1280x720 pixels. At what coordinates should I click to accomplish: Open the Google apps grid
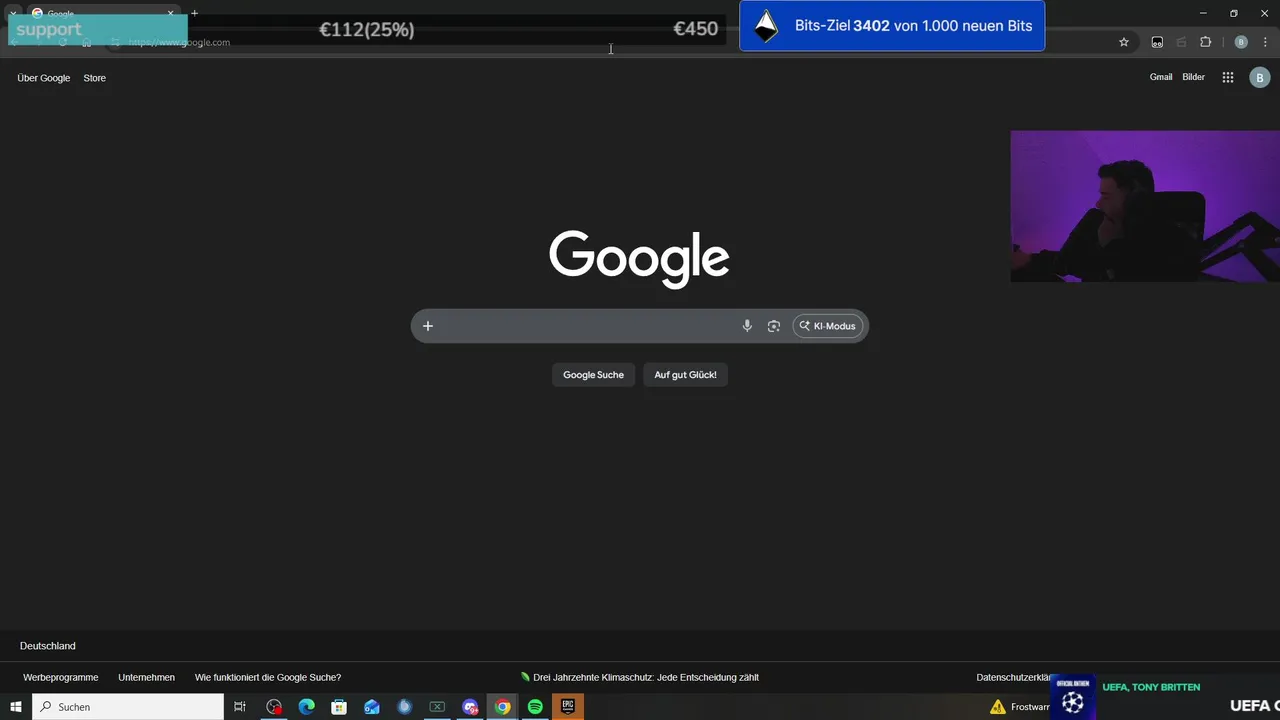tap(1228, 77)
